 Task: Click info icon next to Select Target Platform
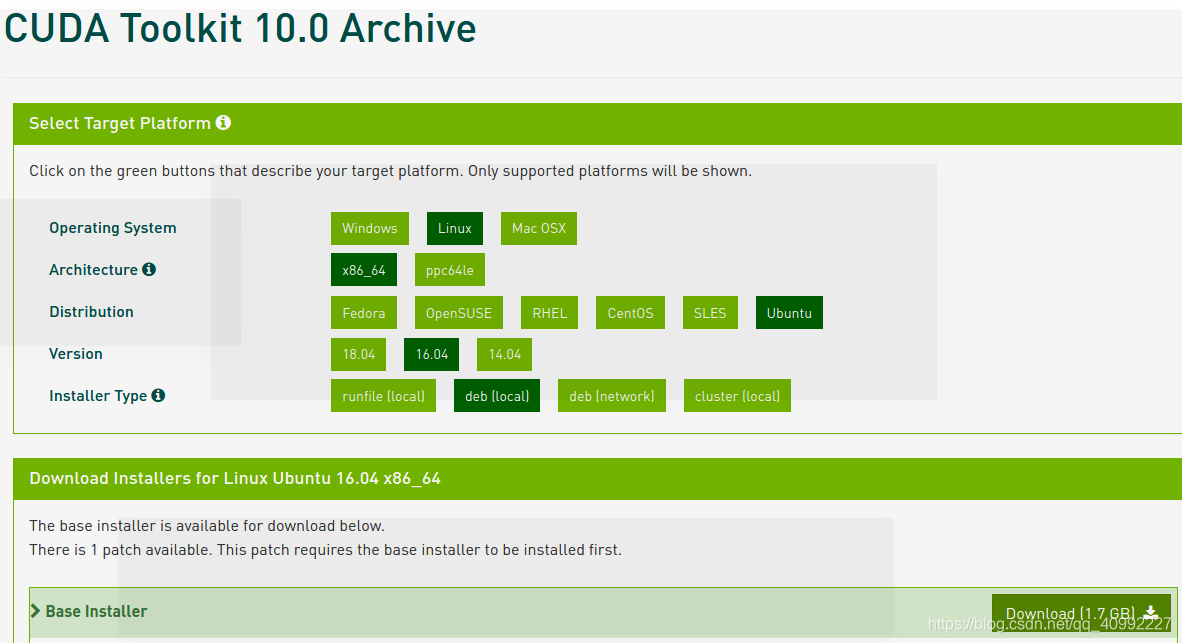click(223, 123)
